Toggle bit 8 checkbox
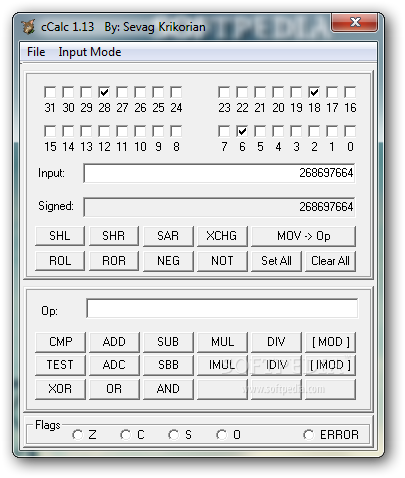The image size is (405, 478). pos(176,131)
